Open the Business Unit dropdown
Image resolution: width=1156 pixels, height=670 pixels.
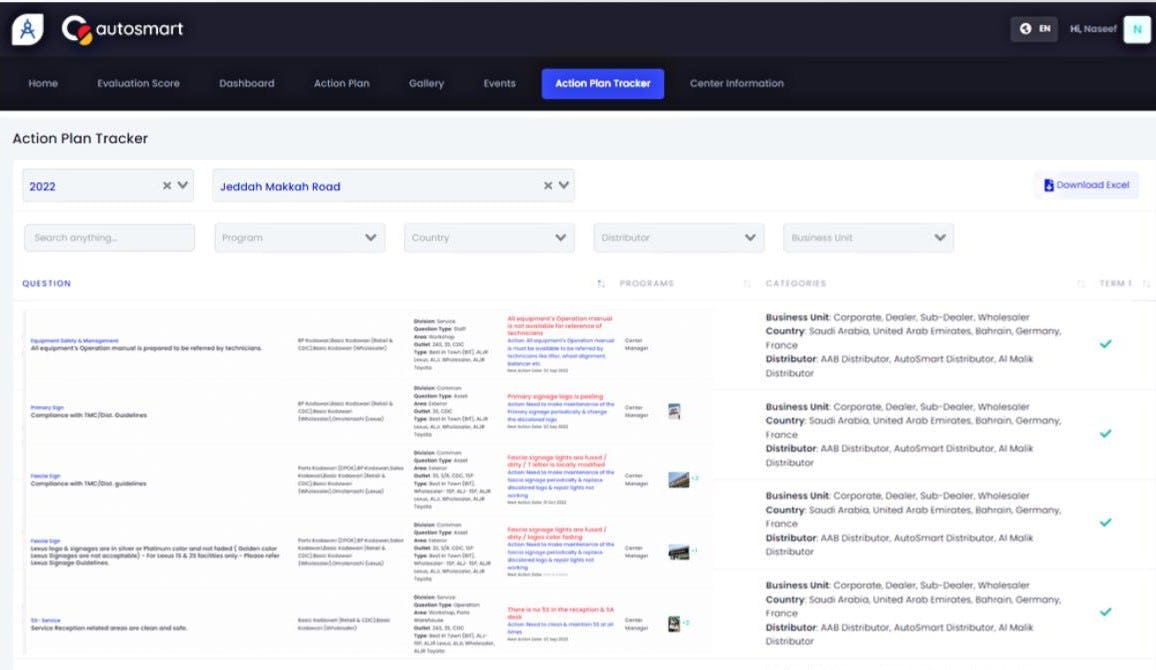866,237
